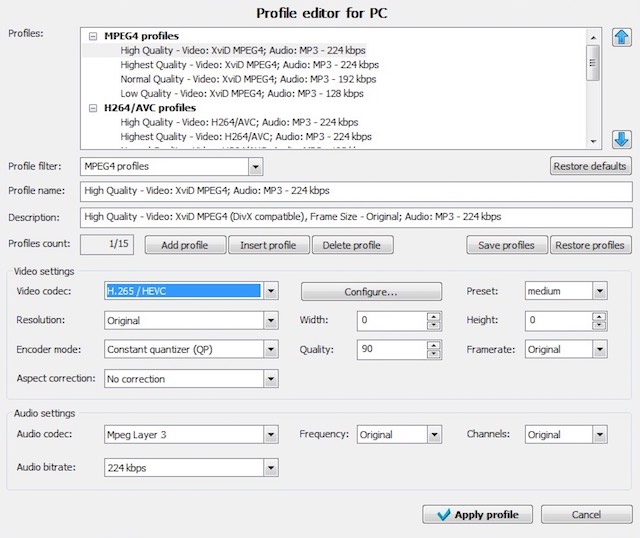Open the Encoder mode dropdown

click(271, 349)
